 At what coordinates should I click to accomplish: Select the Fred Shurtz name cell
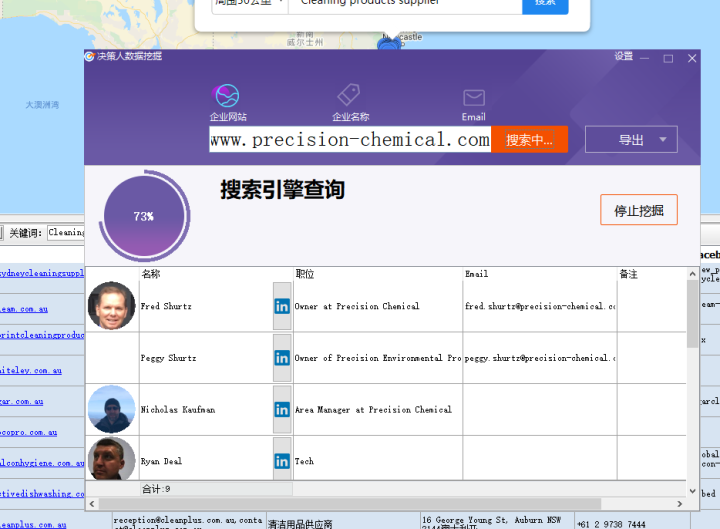tap(206, 306)
